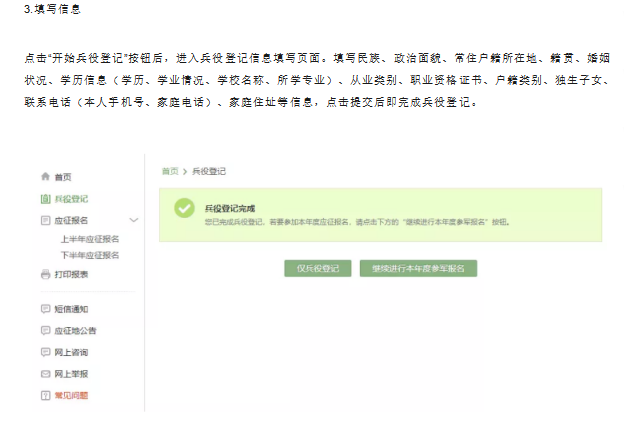Click the green success checkmark icon
The width and height of the screenshot is (624, 435).
coord(183,208)
